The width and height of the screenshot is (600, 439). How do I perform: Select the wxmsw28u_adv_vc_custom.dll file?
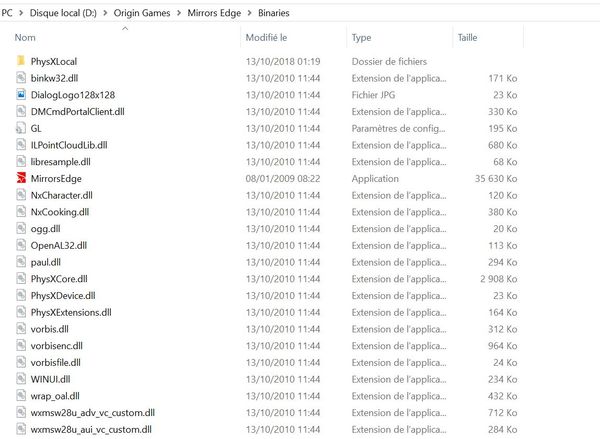click(93, 412)
